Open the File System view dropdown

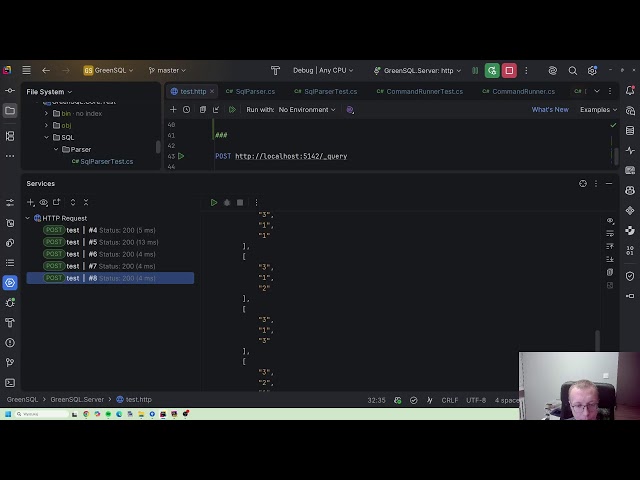click(x=49, y=92)
